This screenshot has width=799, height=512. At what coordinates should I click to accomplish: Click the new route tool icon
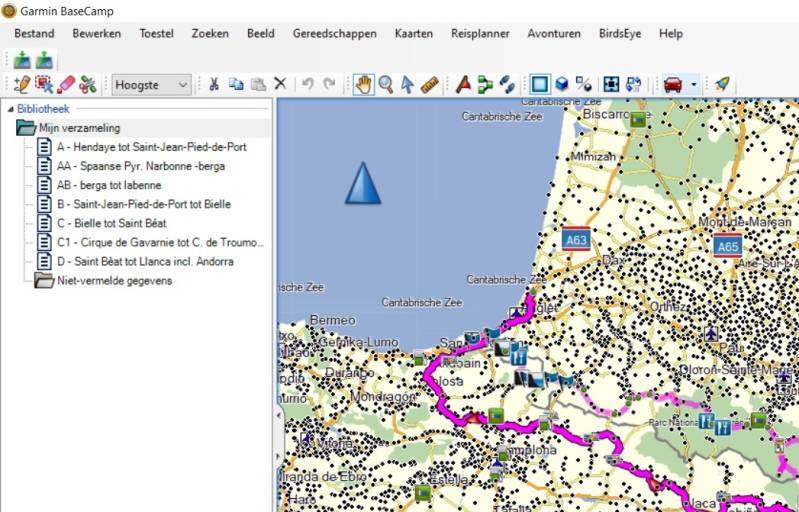point(486,85)
